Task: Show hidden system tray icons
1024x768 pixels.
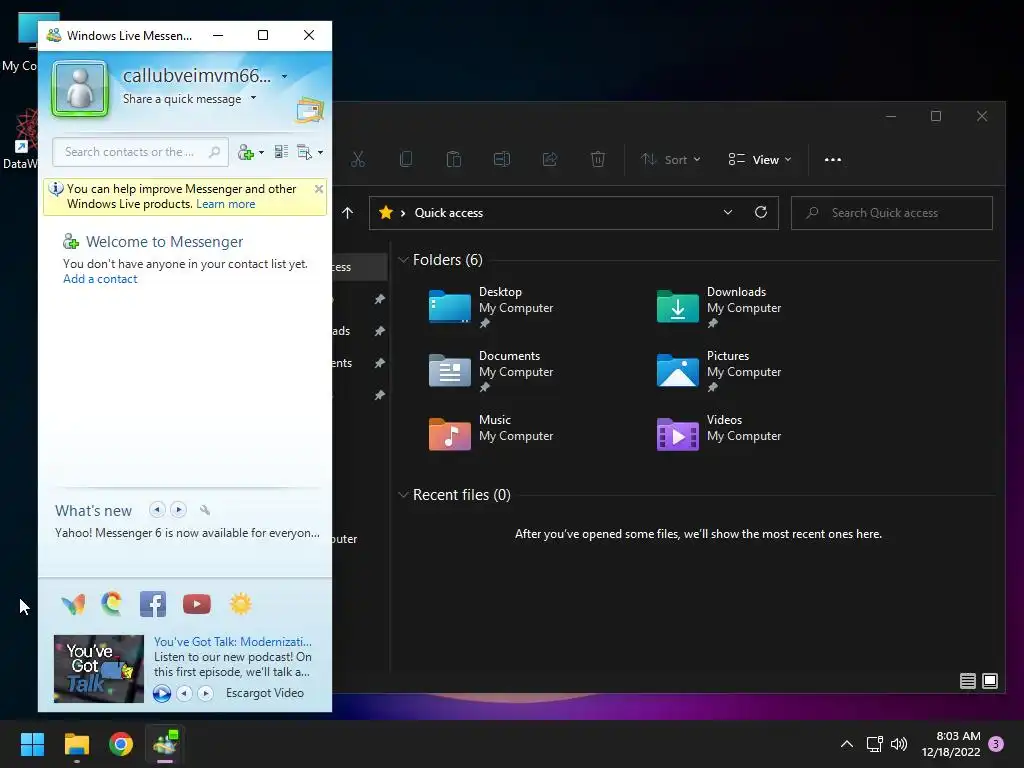Action: click(846, 744)
